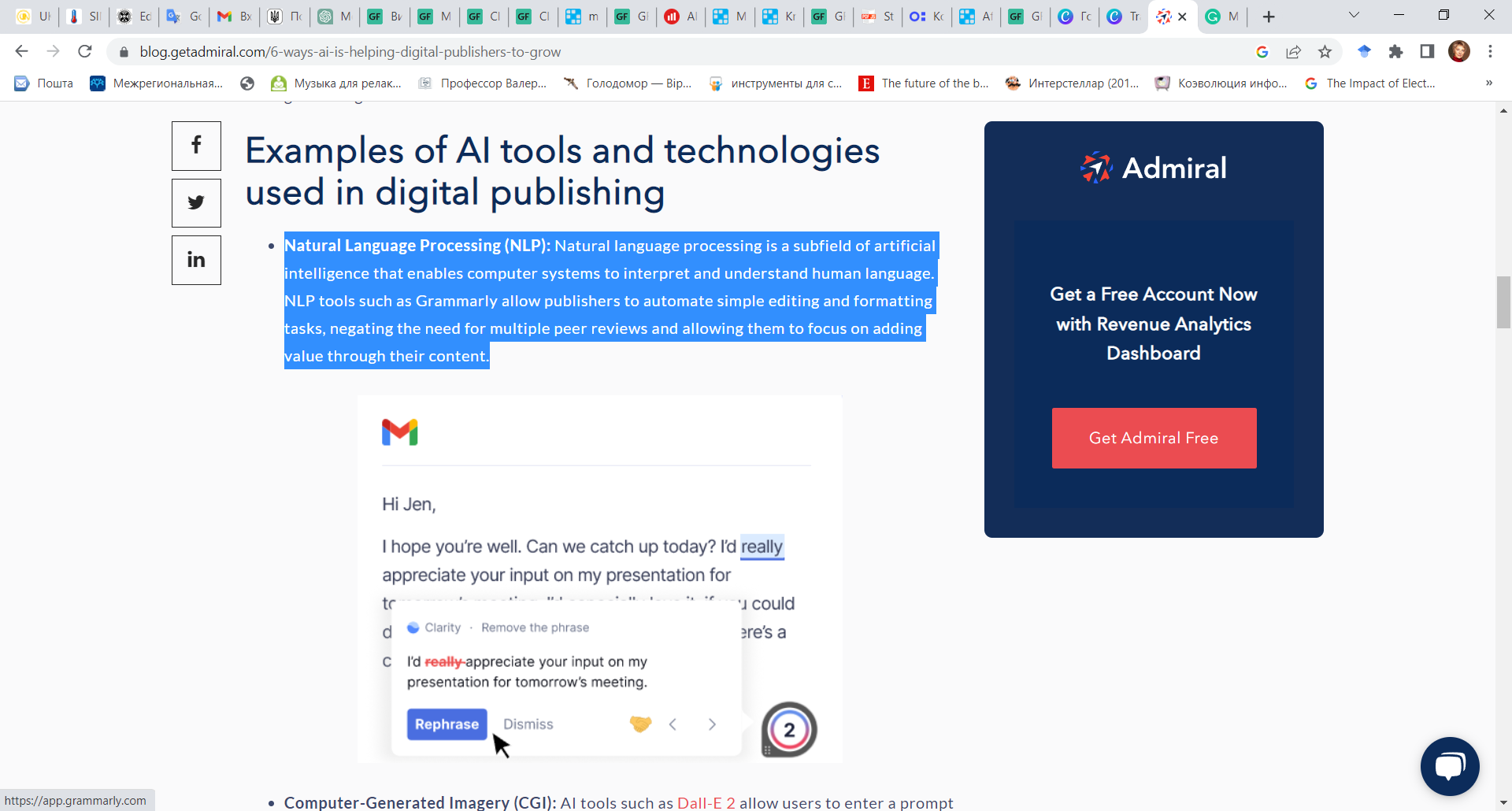Open Профессор Валер bookmark
This screenshot has height=811, width=1512.
(482, 83)
